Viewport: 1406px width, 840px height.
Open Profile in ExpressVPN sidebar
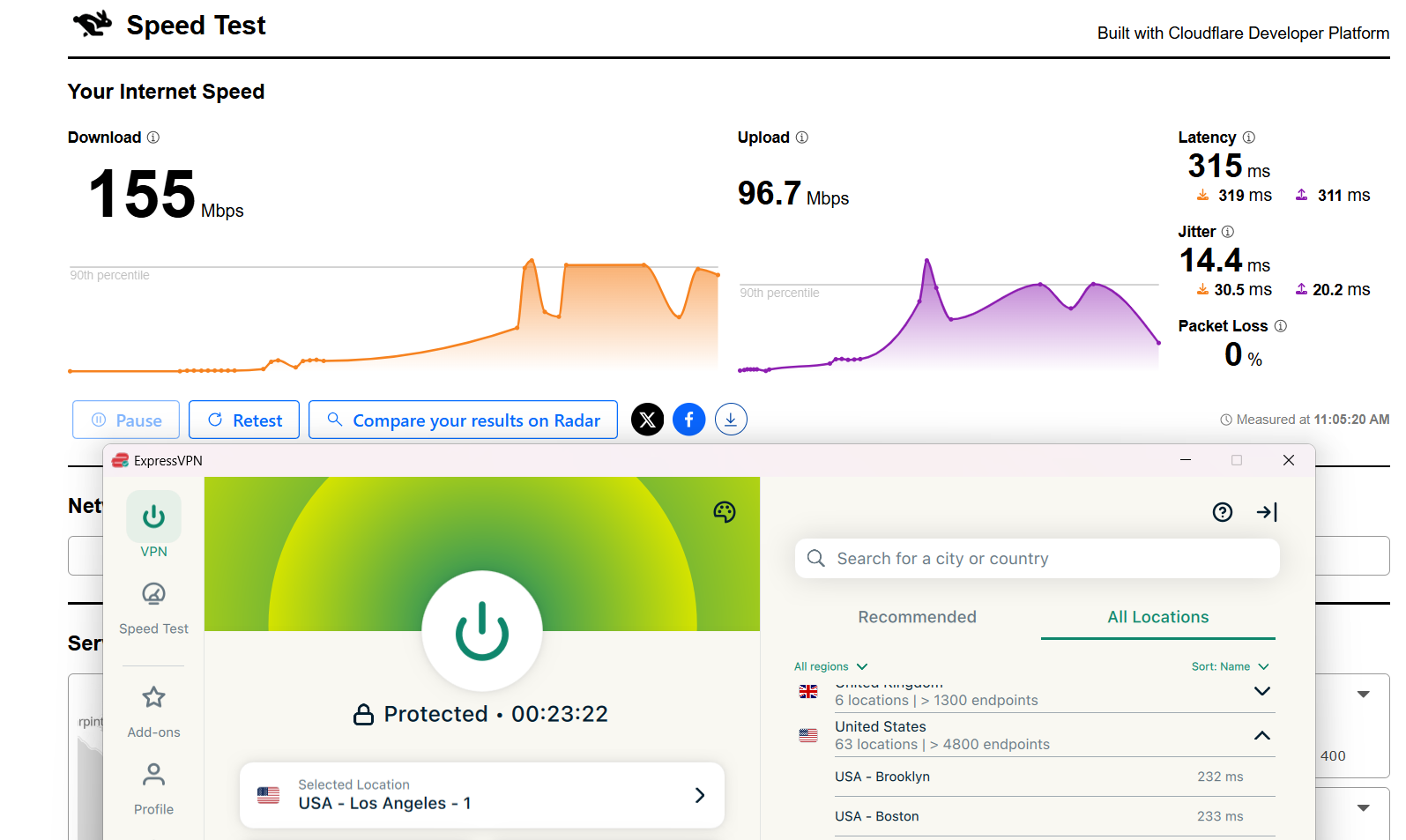[x=153, y=790]
